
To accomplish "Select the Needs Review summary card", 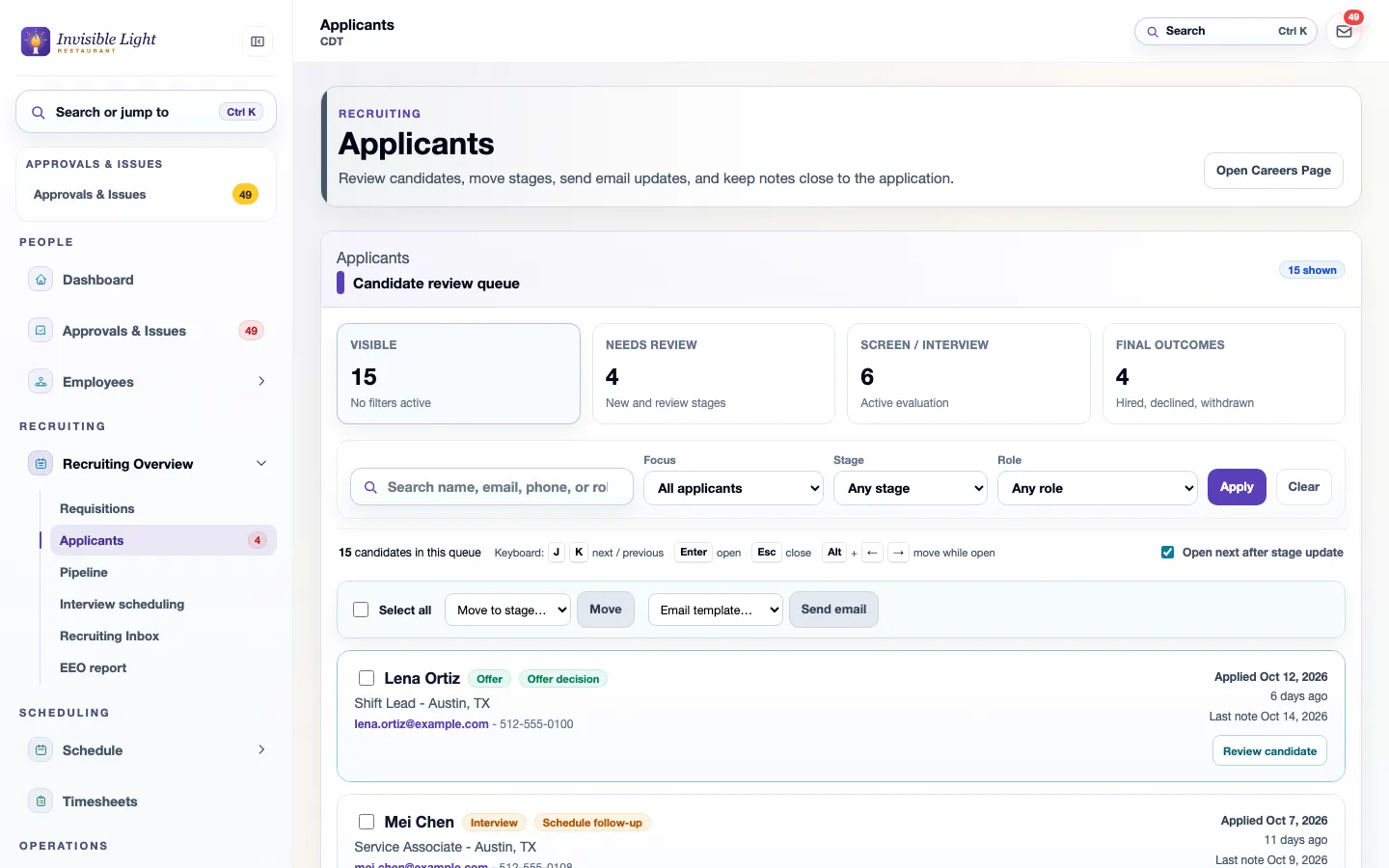I will (713, 373).
